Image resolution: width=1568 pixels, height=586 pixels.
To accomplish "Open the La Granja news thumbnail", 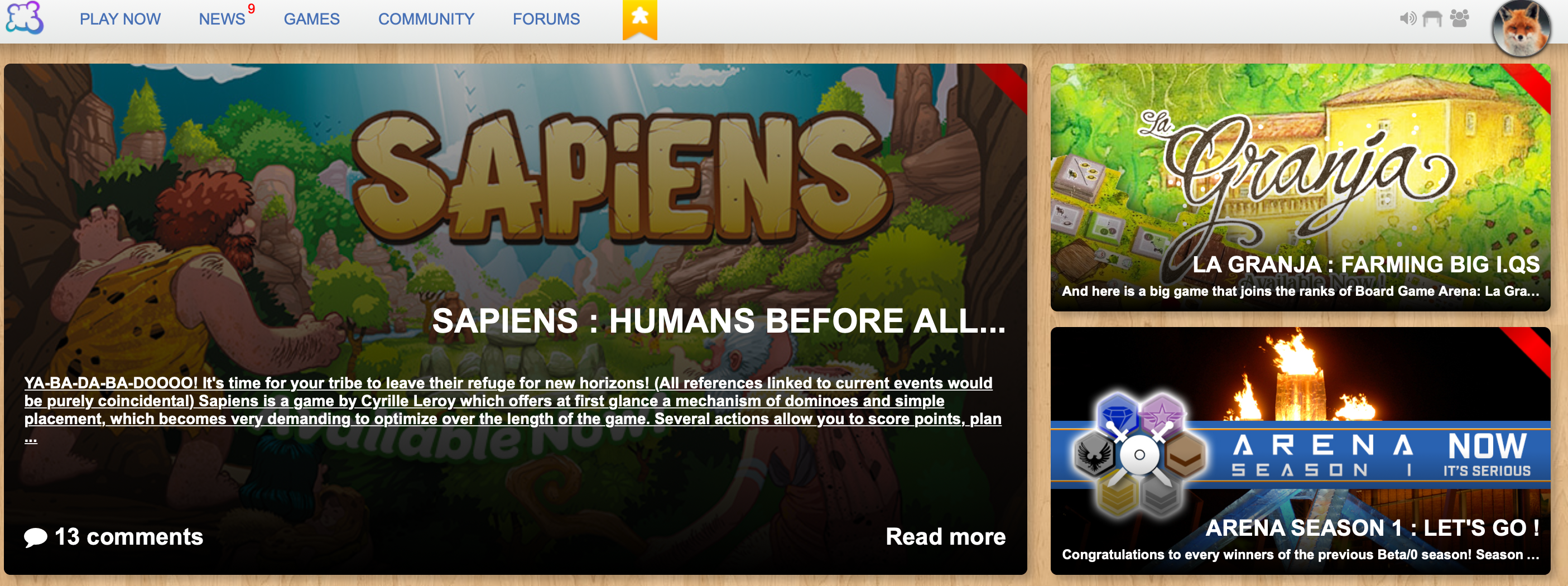I will (x=1300, y=188).
